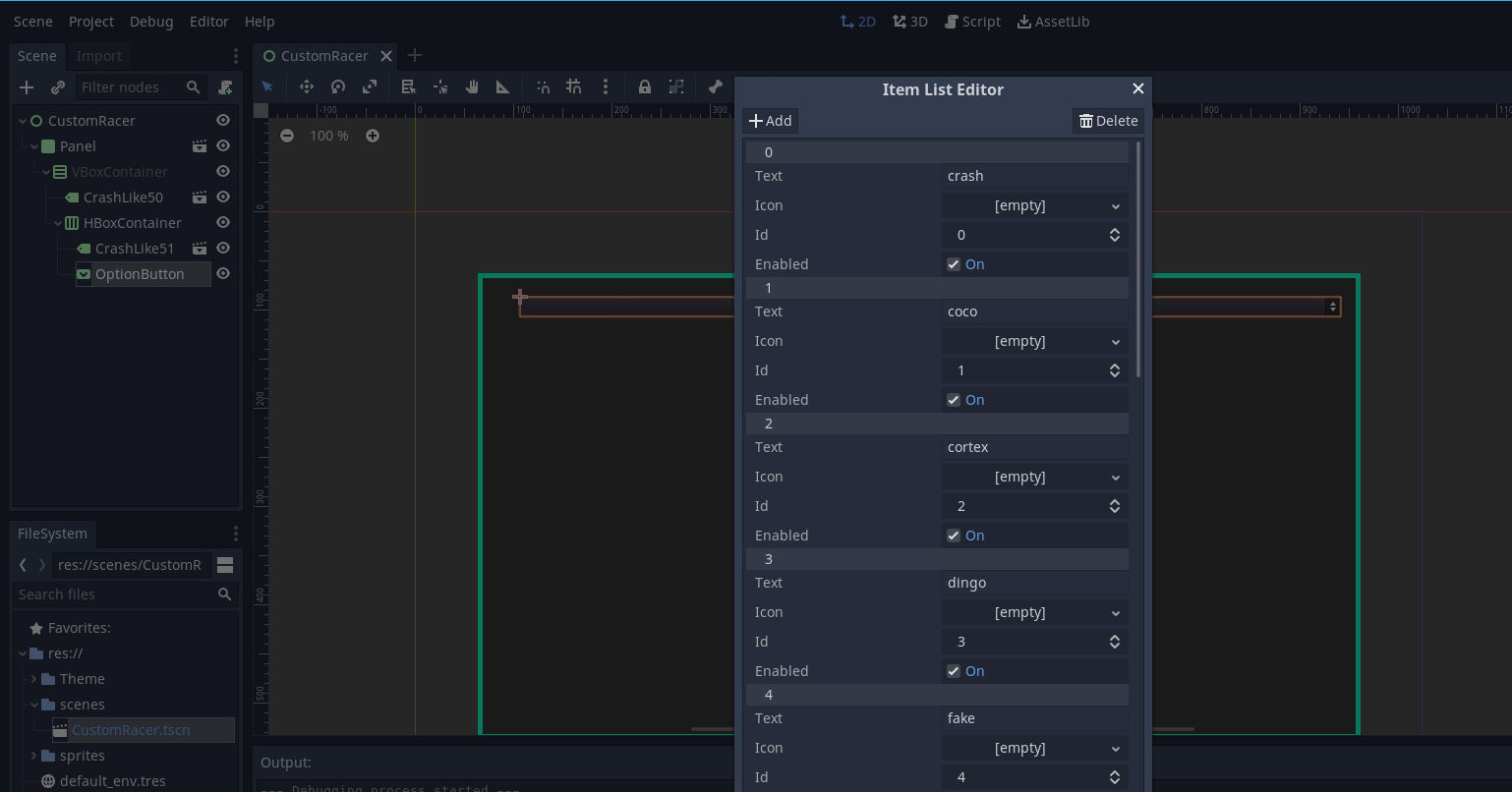1512x792 pixels.
Task: Click the lock selected object icon
Action: (645, 86)
